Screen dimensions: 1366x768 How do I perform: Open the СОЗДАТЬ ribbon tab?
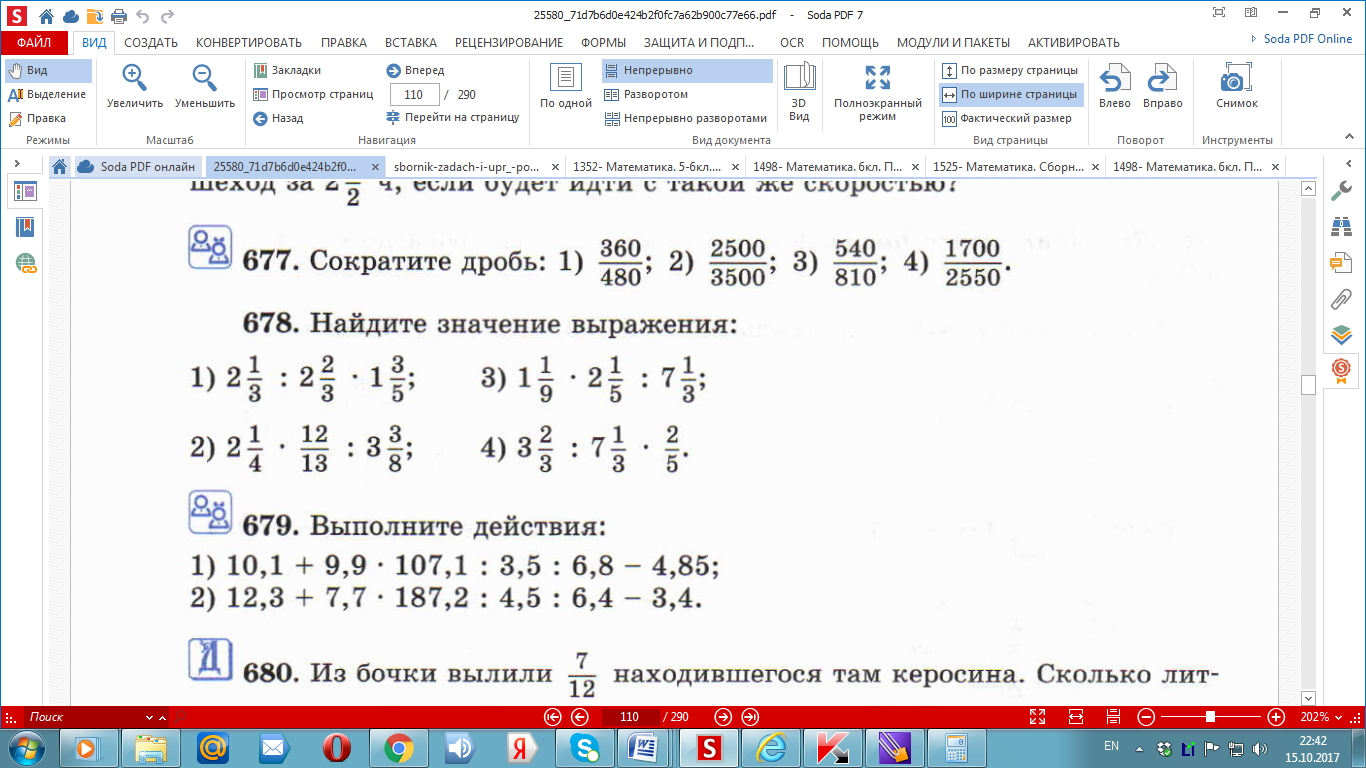(x=151, y=42)
